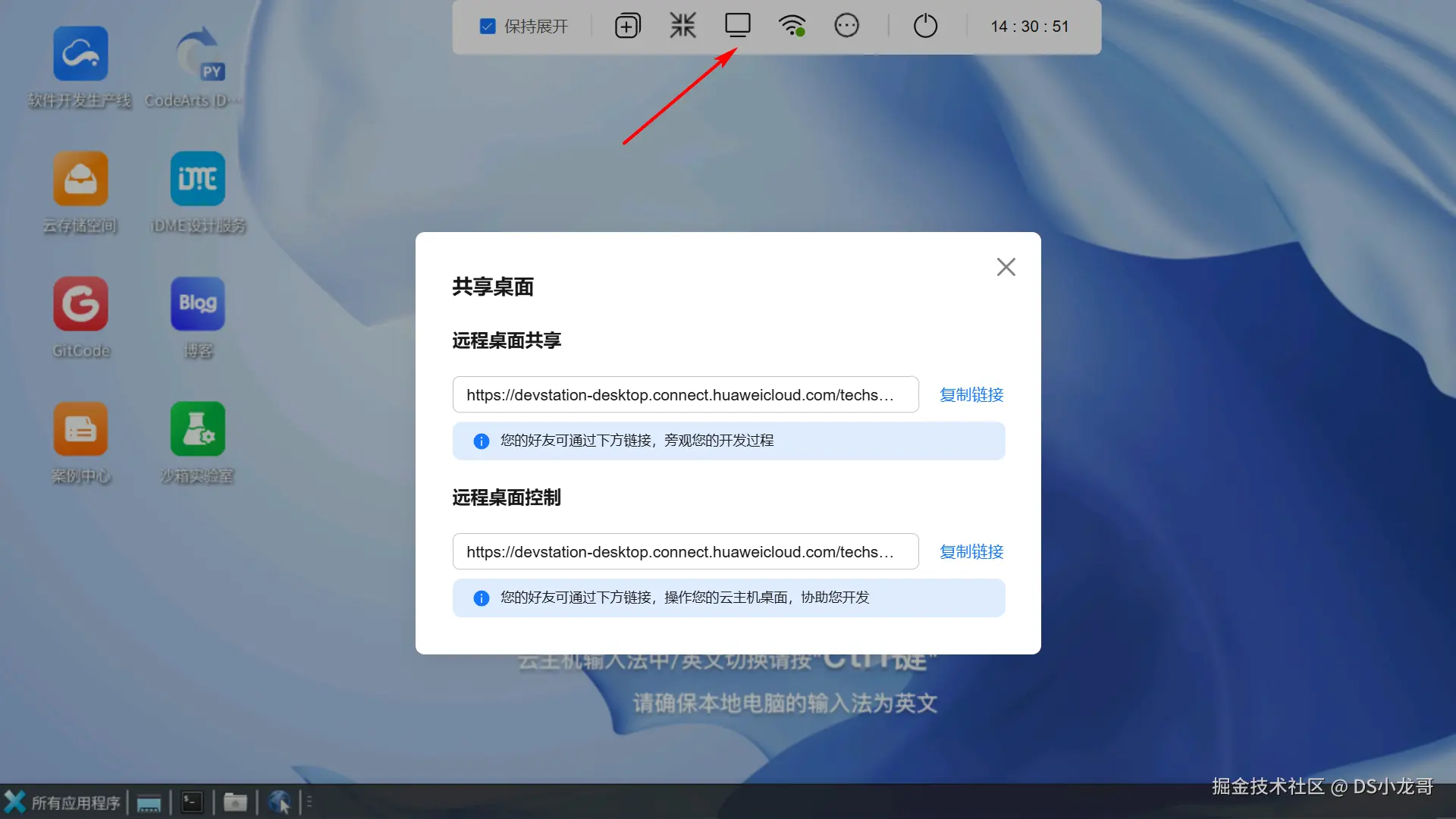Click the share desktop monitor icon

737,26
